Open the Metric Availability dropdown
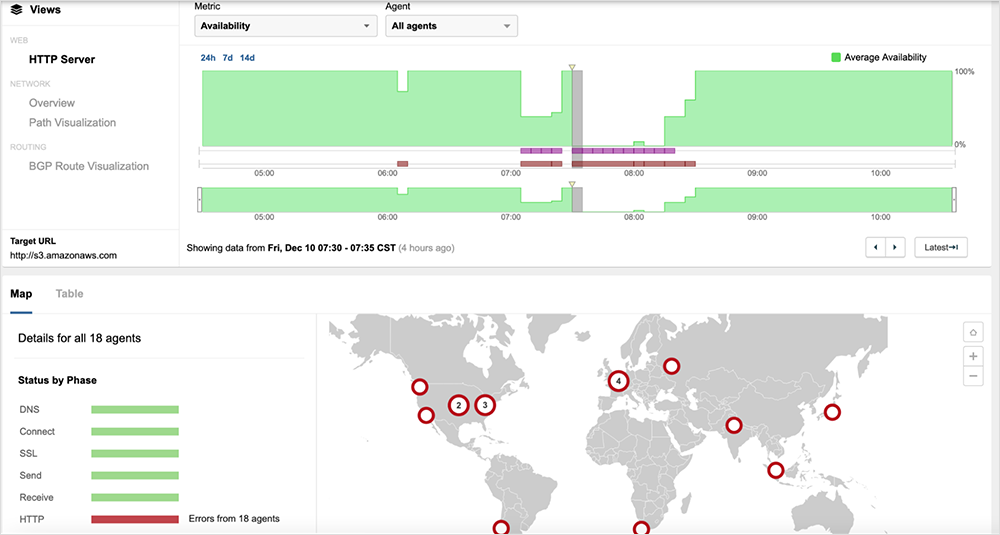This screenshot has height=535, width=1000. pos(285,26)
